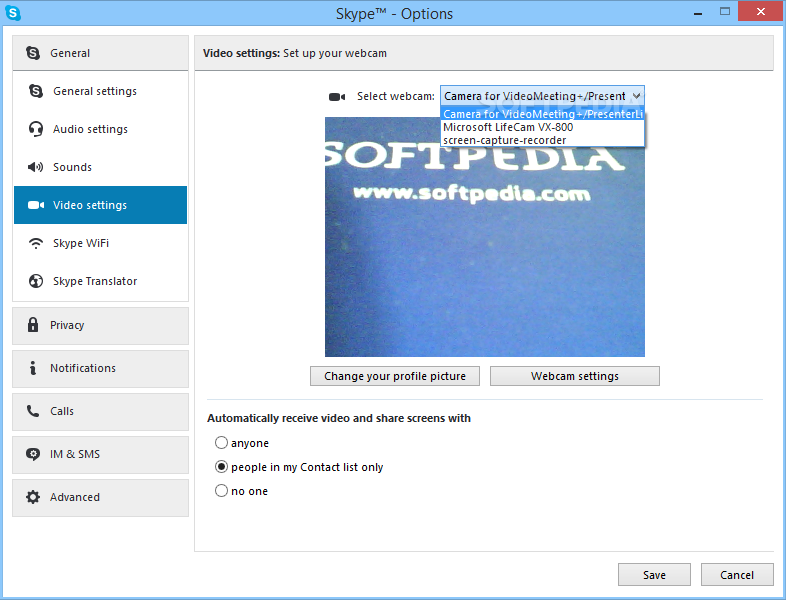Expand the Advanced section
The height and width of the screenshot is (600, 786).
click(100, 498)
